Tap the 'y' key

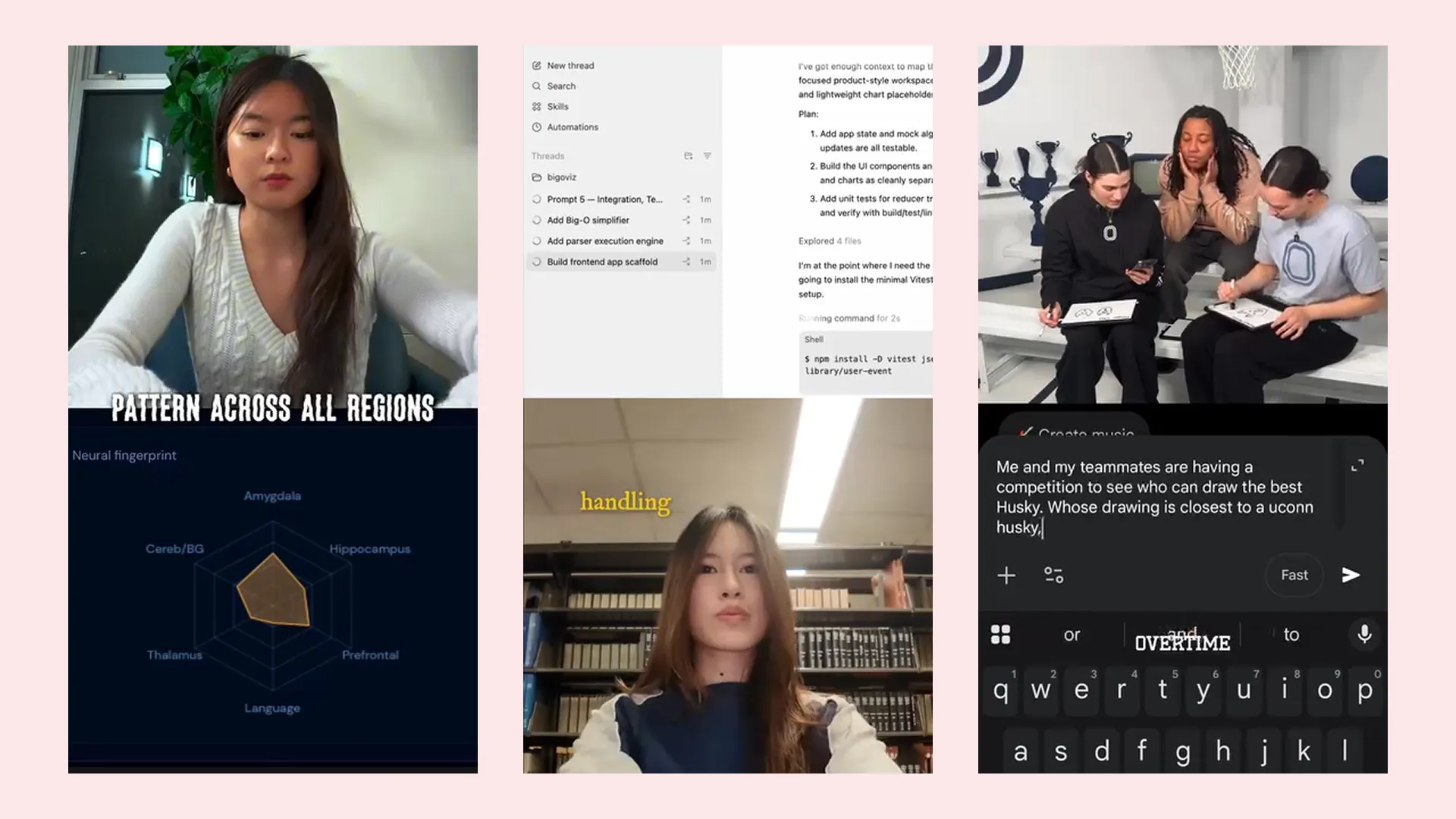(x=1203, y=691)
